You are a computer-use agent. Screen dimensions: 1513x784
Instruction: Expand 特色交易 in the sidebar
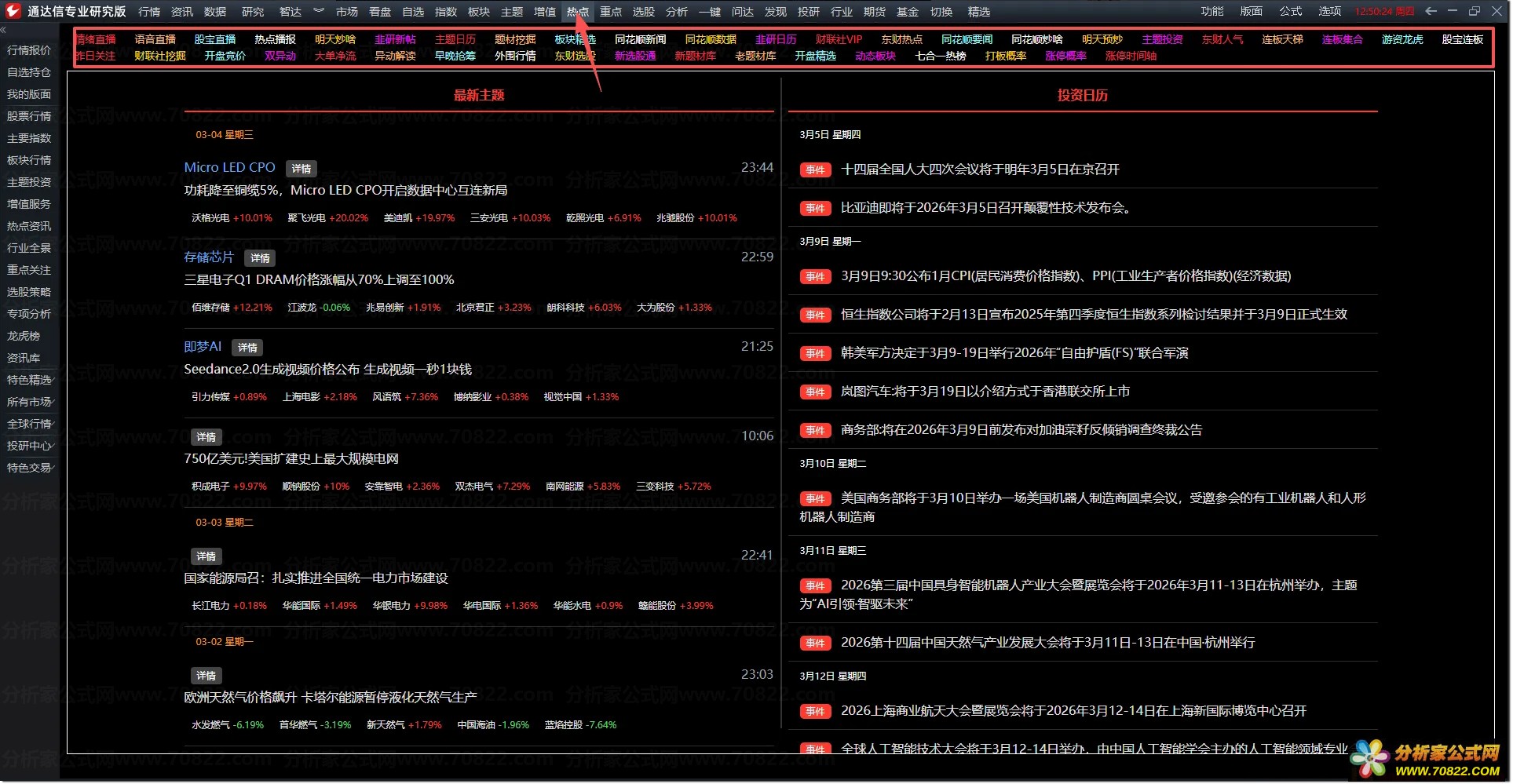pos(30,468)
